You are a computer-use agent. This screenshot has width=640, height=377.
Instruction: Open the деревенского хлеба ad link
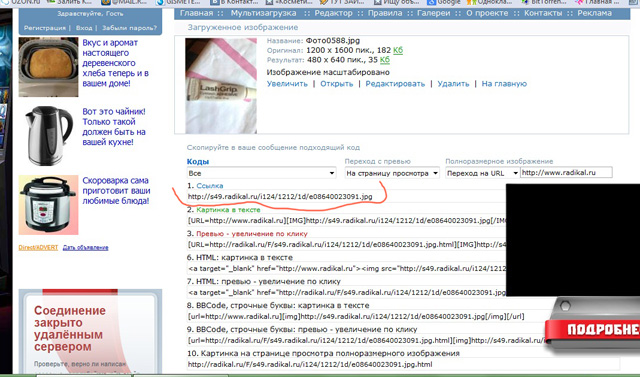(115, 63)
